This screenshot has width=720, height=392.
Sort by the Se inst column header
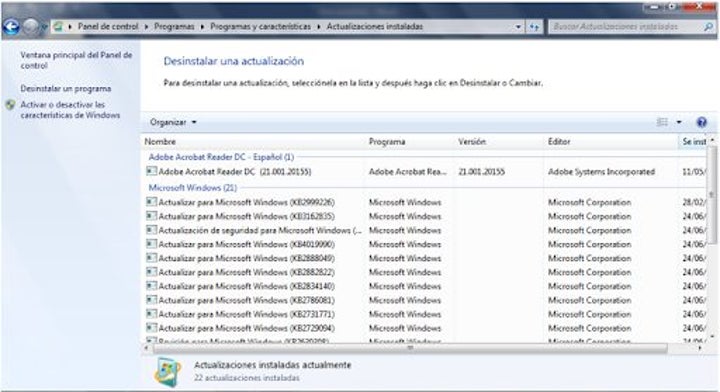pyautogui.click(x=693, y=141)
